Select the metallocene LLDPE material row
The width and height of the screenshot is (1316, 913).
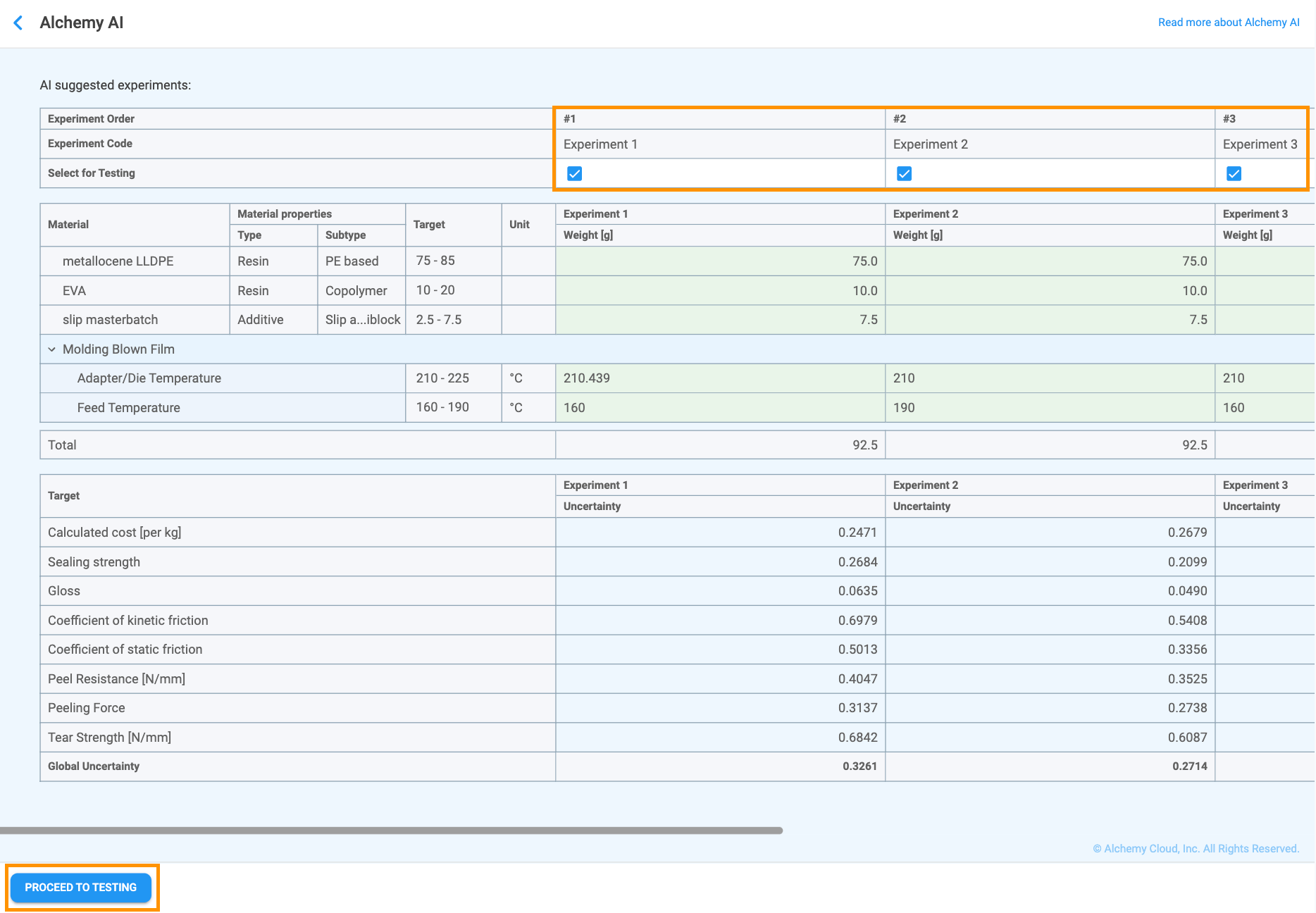pos(678,261)
